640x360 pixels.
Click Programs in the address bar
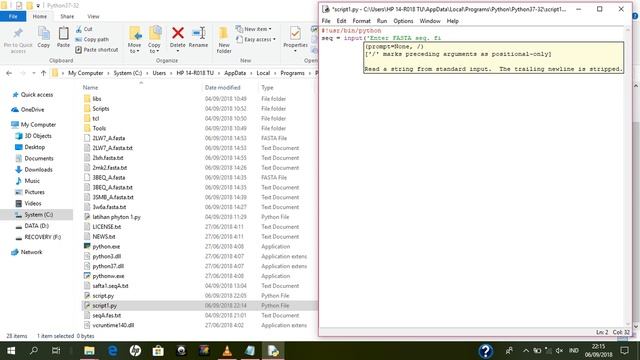[292, 73]
